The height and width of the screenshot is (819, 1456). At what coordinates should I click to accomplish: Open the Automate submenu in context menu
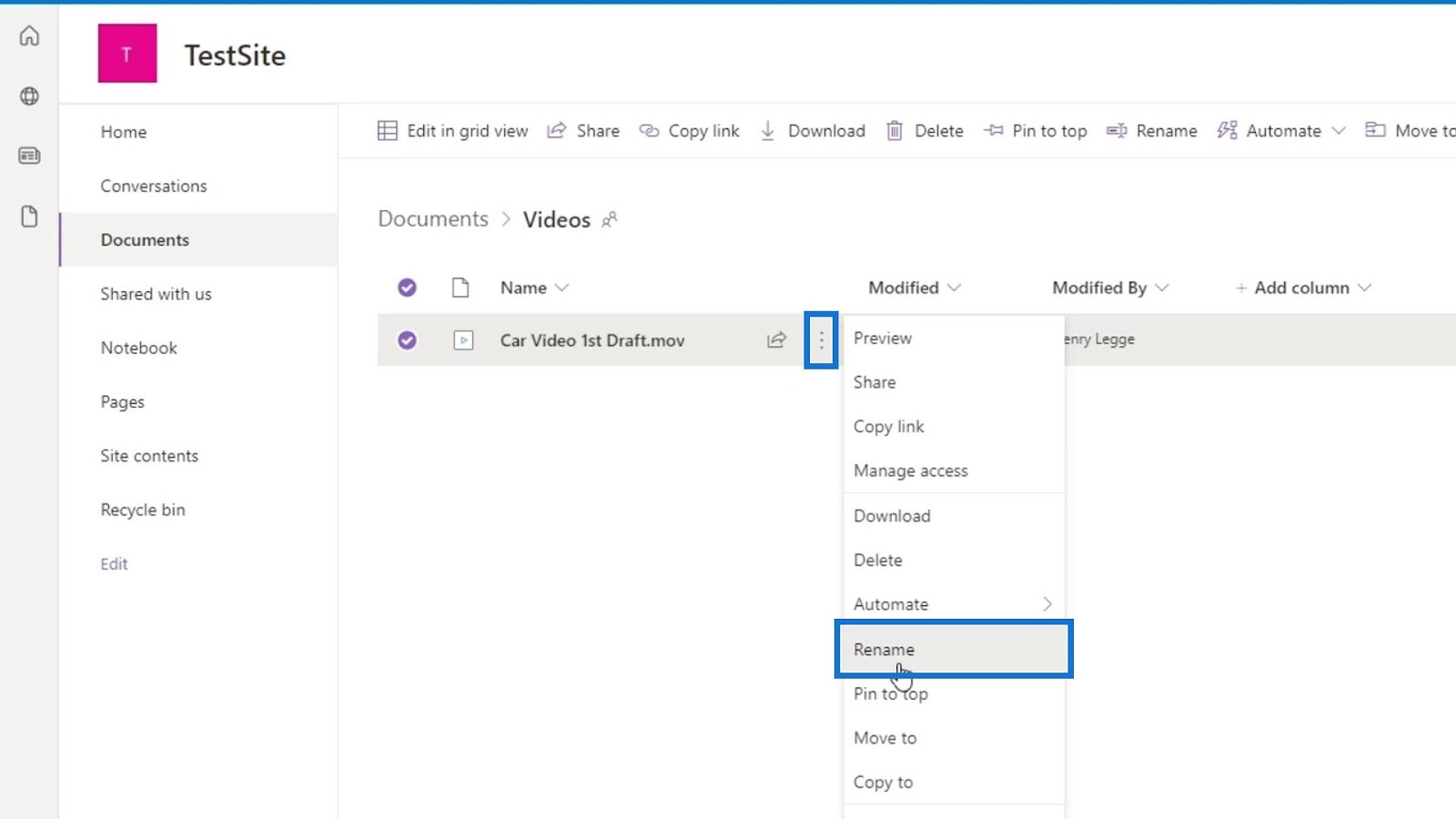952,604
